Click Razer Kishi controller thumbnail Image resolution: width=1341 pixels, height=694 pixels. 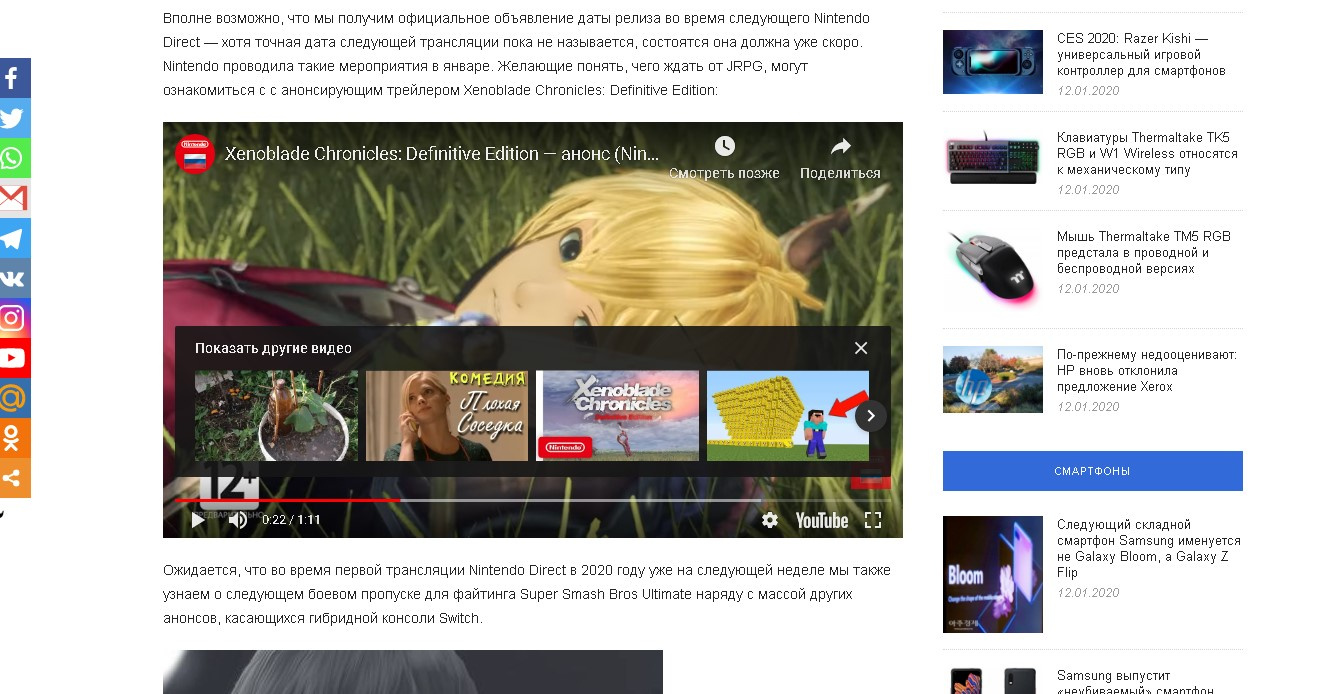tap(993, 62)
